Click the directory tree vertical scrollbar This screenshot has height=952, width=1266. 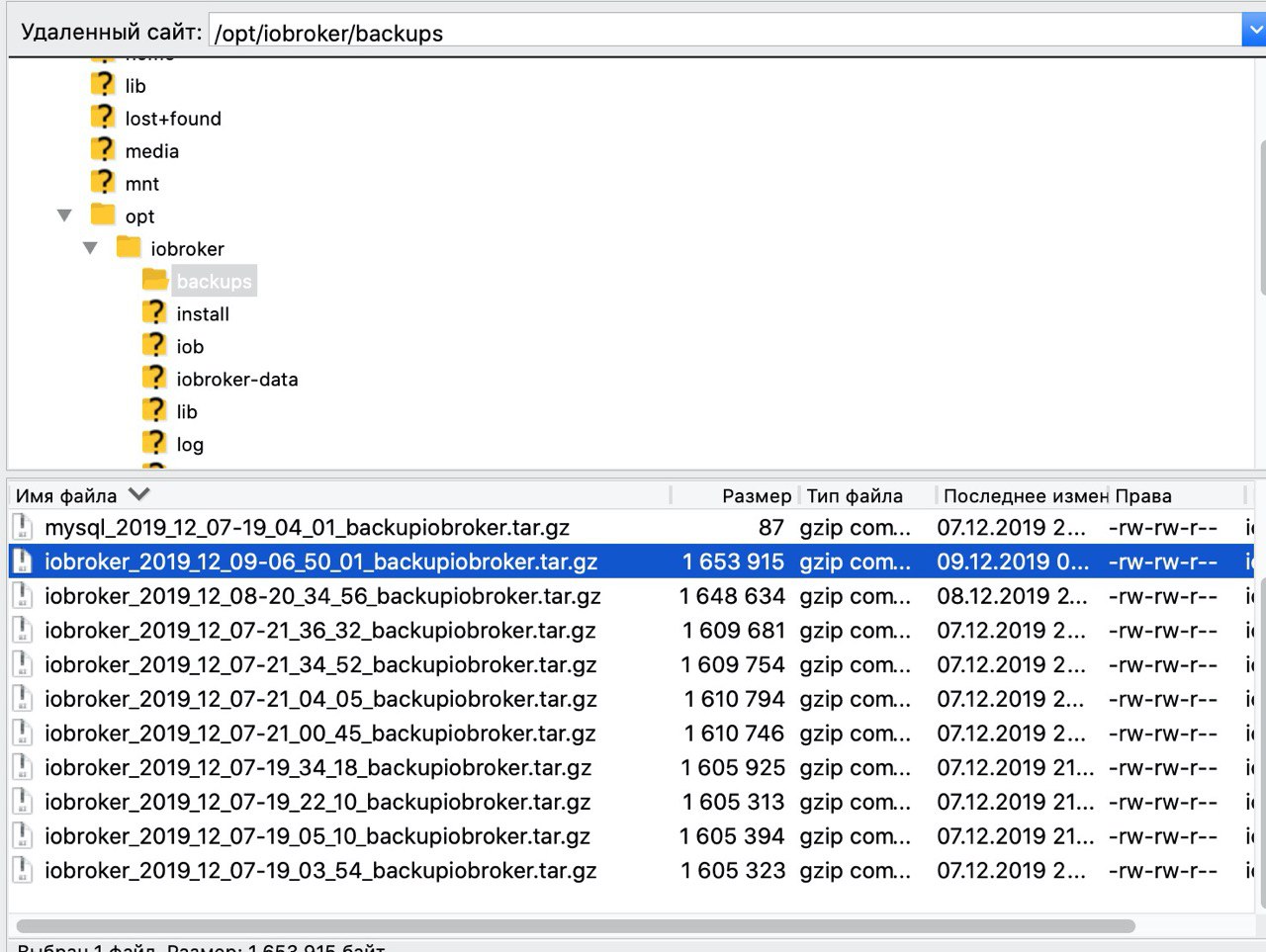click(1262, 217)
